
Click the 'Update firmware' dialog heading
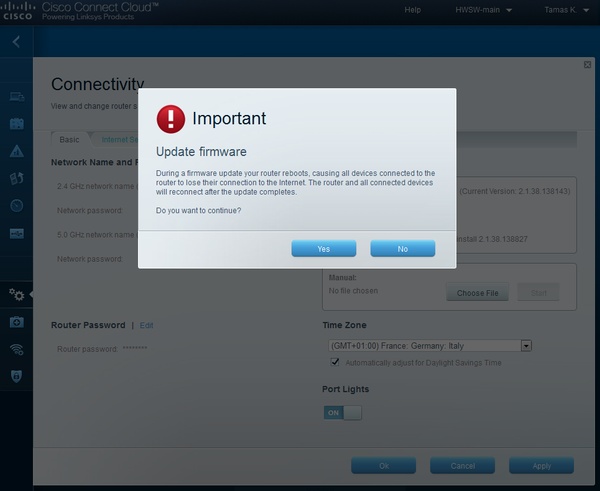pos(201,152)
